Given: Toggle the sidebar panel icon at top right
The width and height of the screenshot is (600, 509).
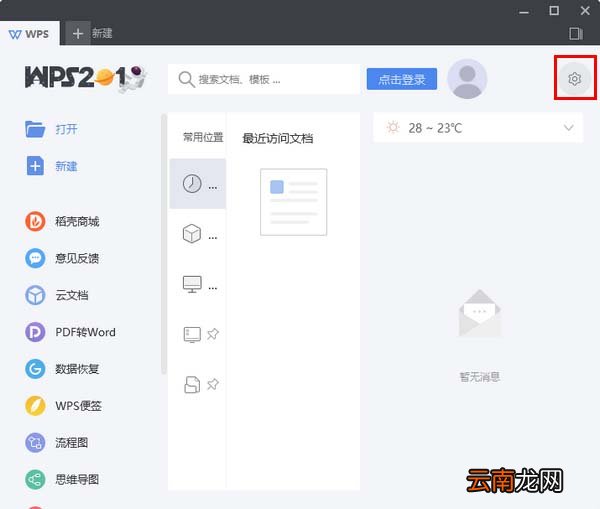Looking at the screenshot, I should pos(576,34).
